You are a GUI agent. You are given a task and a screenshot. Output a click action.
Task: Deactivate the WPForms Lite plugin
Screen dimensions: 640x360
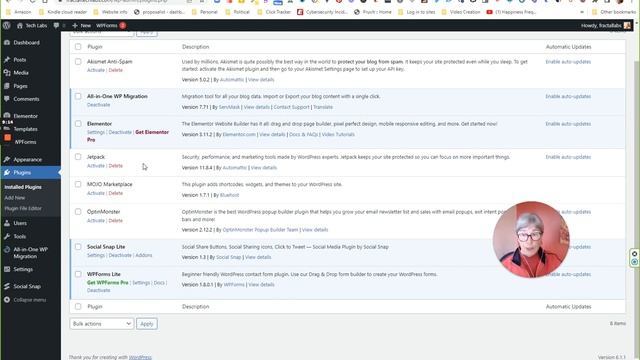(x=98, y=290)
